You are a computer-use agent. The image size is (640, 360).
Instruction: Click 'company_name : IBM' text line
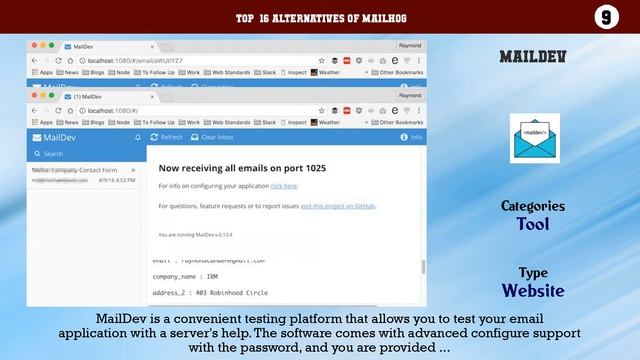tap(185, 277)
